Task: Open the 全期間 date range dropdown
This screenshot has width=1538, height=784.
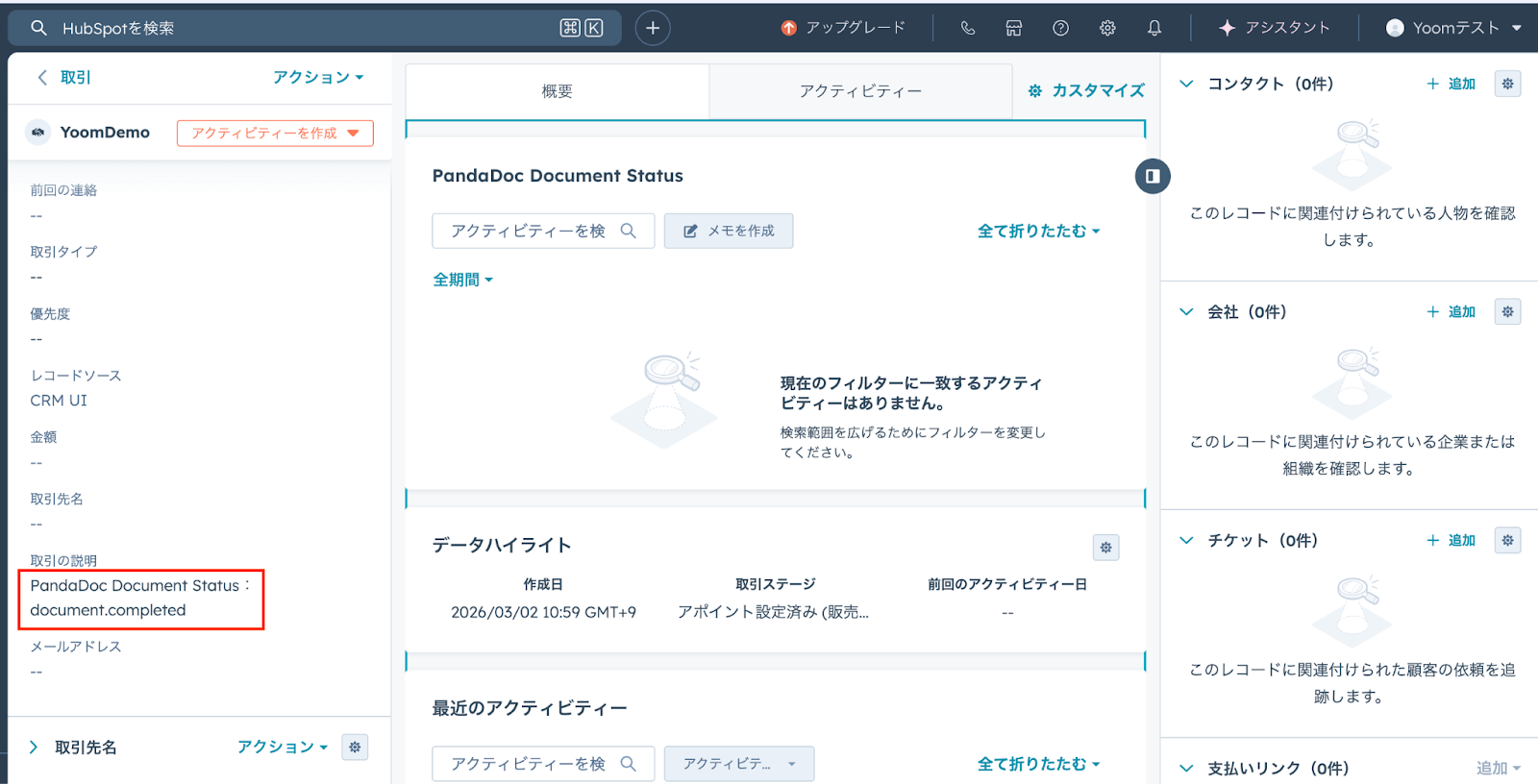Action: tap(462, 280)
